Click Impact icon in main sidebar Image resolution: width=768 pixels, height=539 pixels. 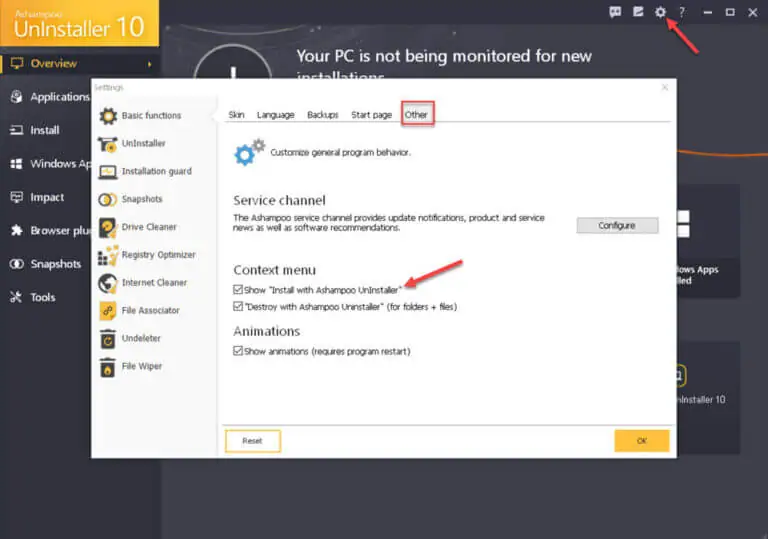(x=17, y=197)
